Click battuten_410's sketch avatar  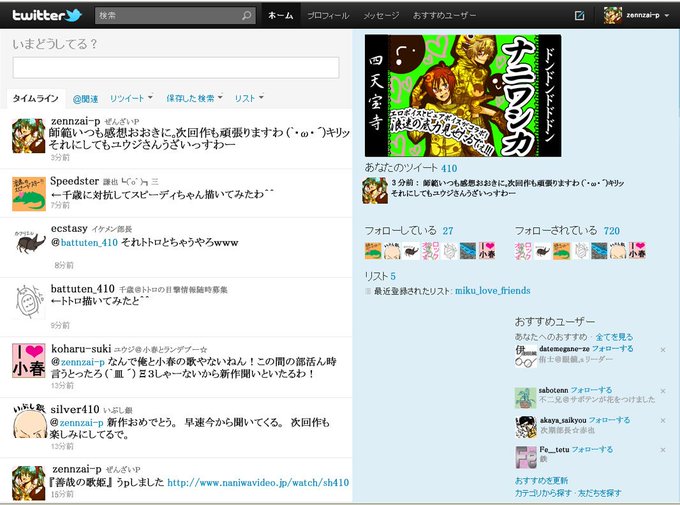[29, 301]
